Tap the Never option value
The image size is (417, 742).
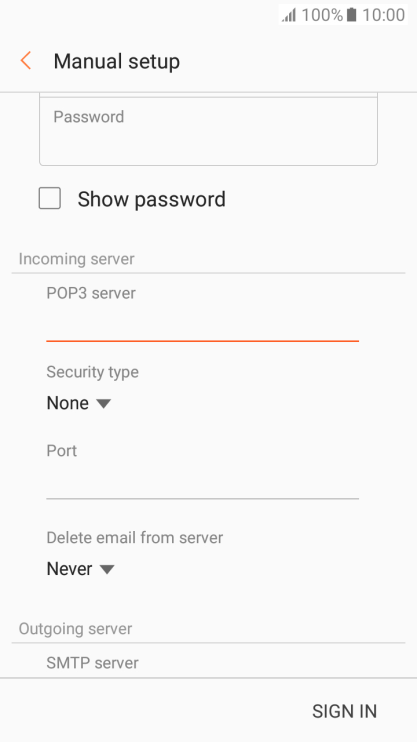70,569
